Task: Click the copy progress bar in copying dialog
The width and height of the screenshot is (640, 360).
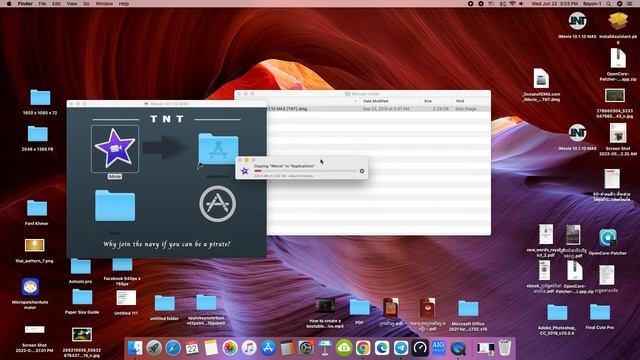Action: point(305,171)
